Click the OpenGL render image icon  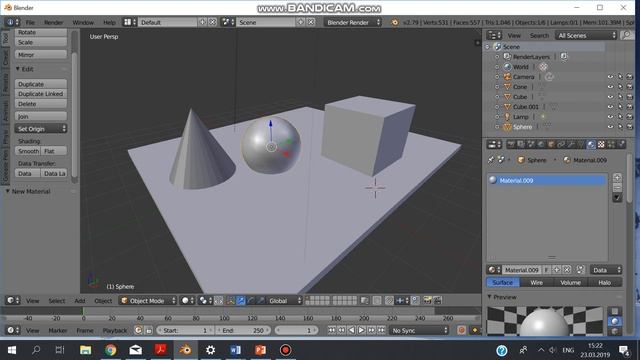pos(427,301)
